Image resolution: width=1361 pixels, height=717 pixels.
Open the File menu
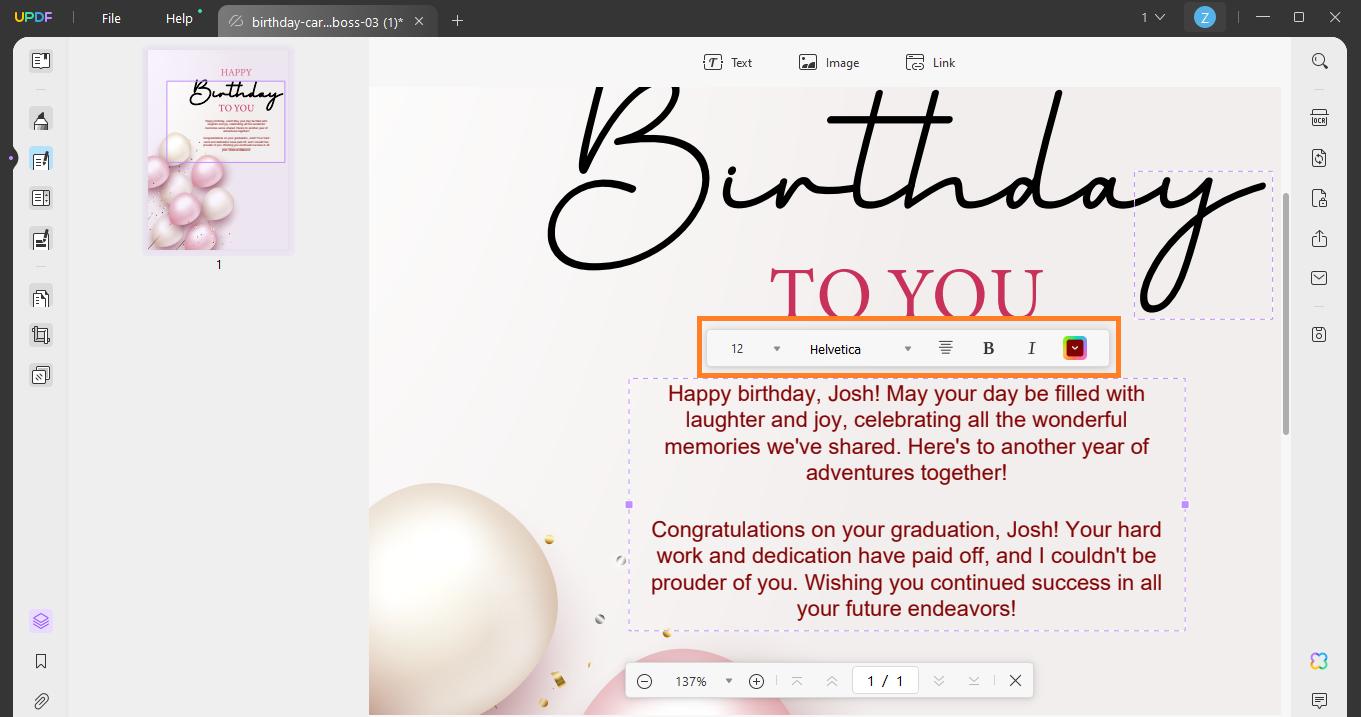click(x=111, y=18)
